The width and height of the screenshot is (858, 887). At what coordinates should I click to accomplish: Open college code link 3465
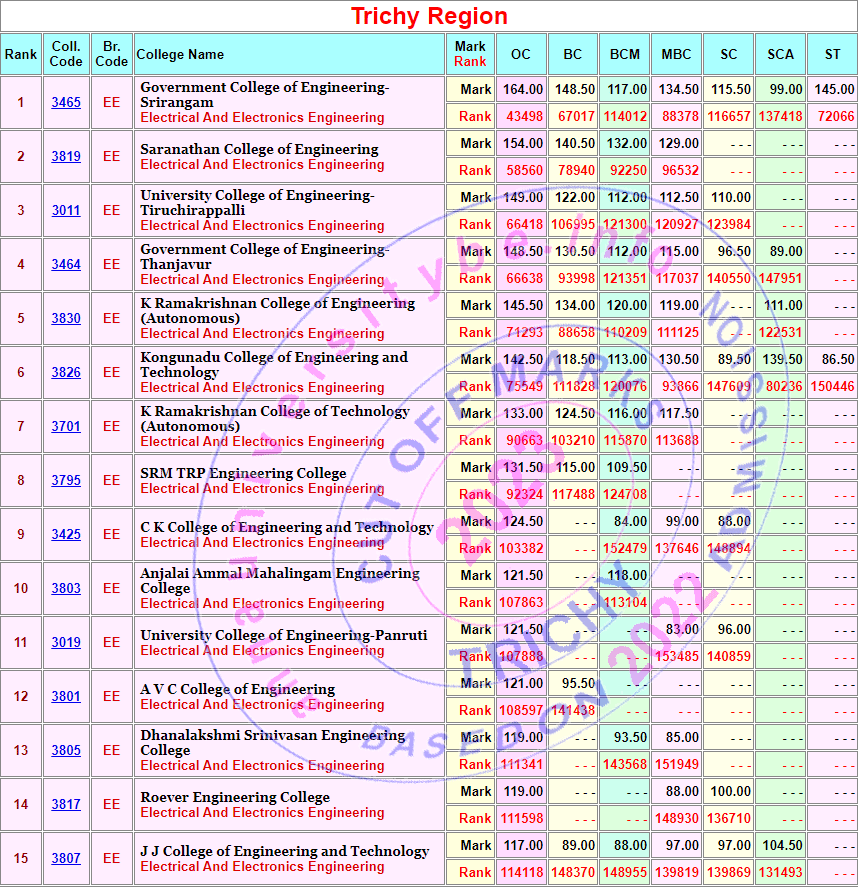click(66, 103)
